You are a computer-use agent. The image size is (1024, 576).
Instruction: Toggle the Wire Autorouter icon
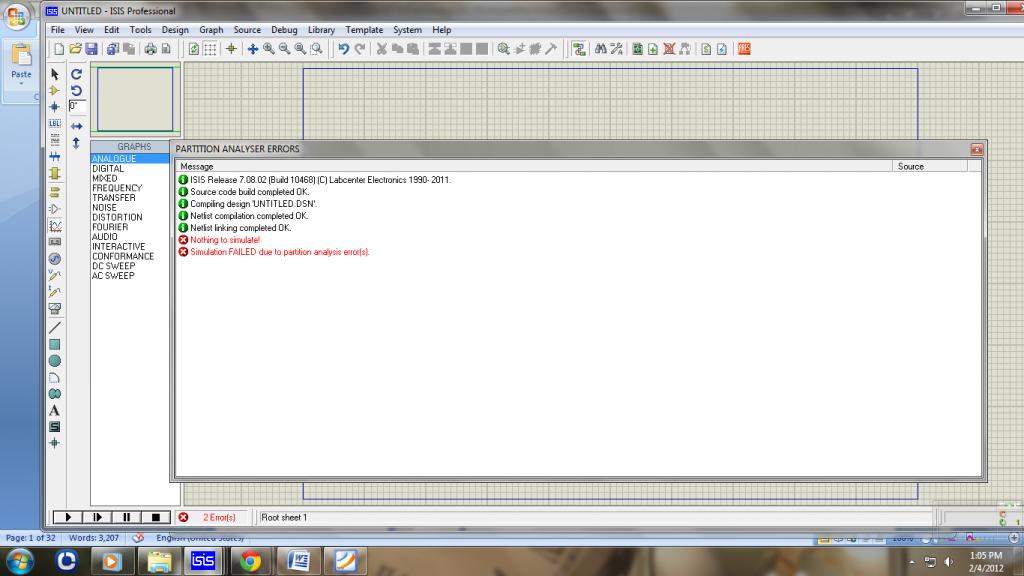pos(579,49)
